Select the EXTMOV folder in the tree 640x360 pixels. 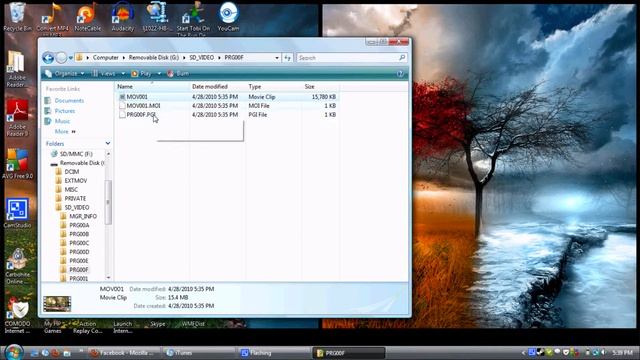76,181
